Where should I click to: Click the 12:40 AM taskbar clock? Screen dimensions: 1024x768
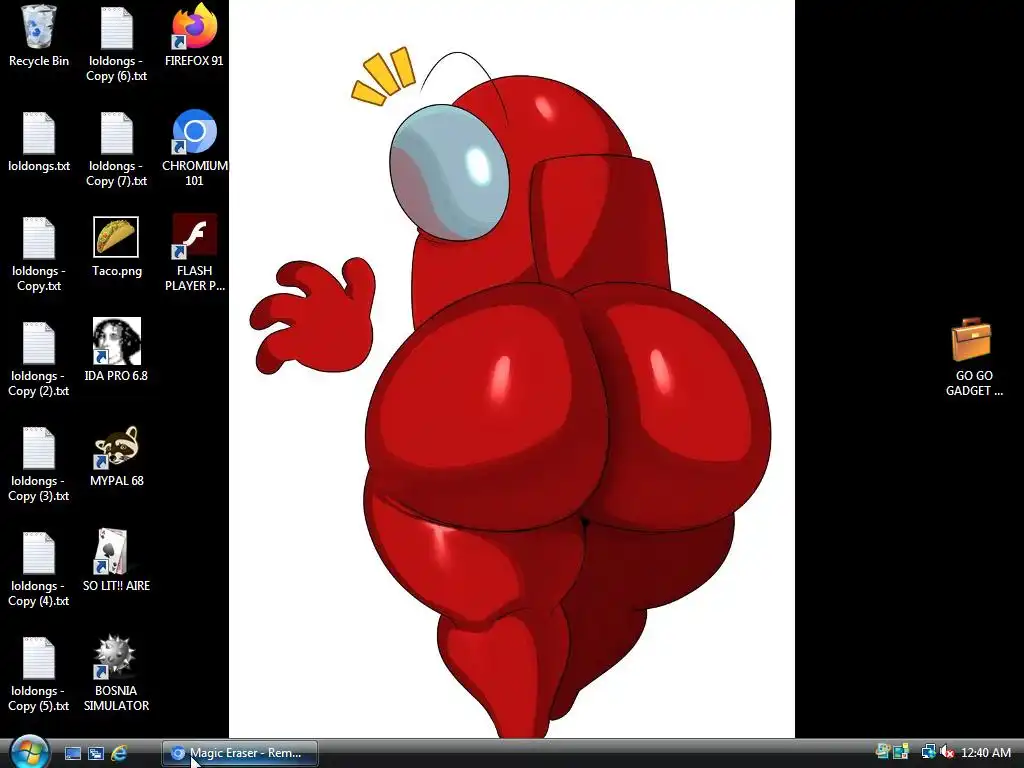(986, 753)
